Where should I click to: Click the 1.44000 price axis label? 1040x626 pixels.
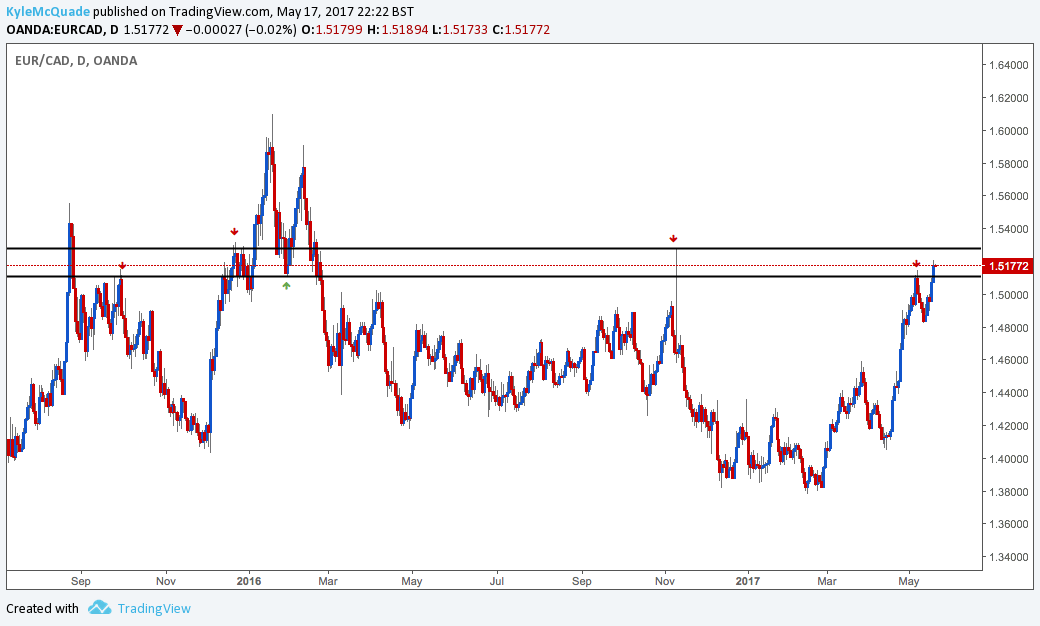click(1008, 393)
